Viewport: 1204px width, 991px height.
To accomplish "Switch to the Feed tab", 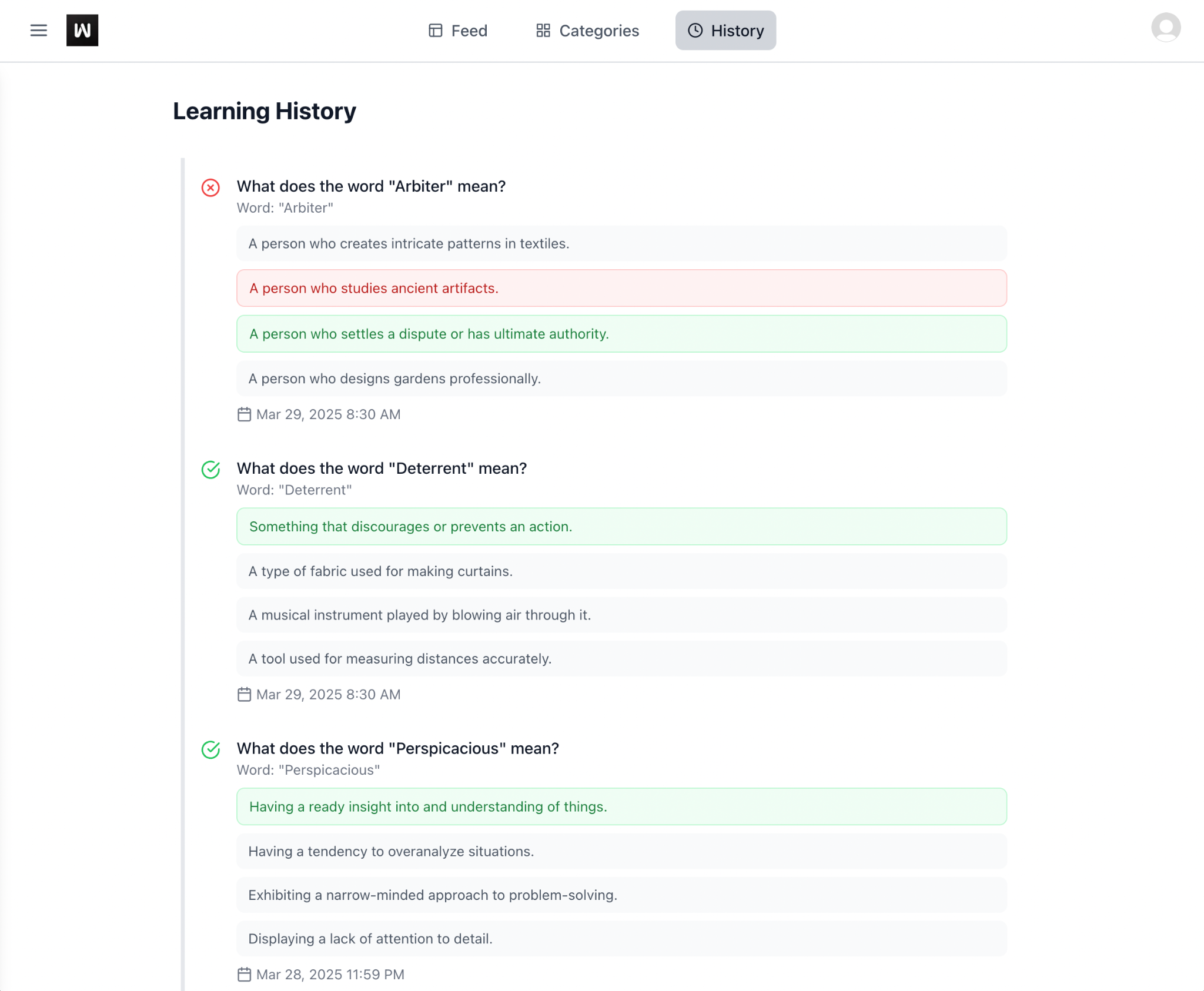I will click(458, 31).
